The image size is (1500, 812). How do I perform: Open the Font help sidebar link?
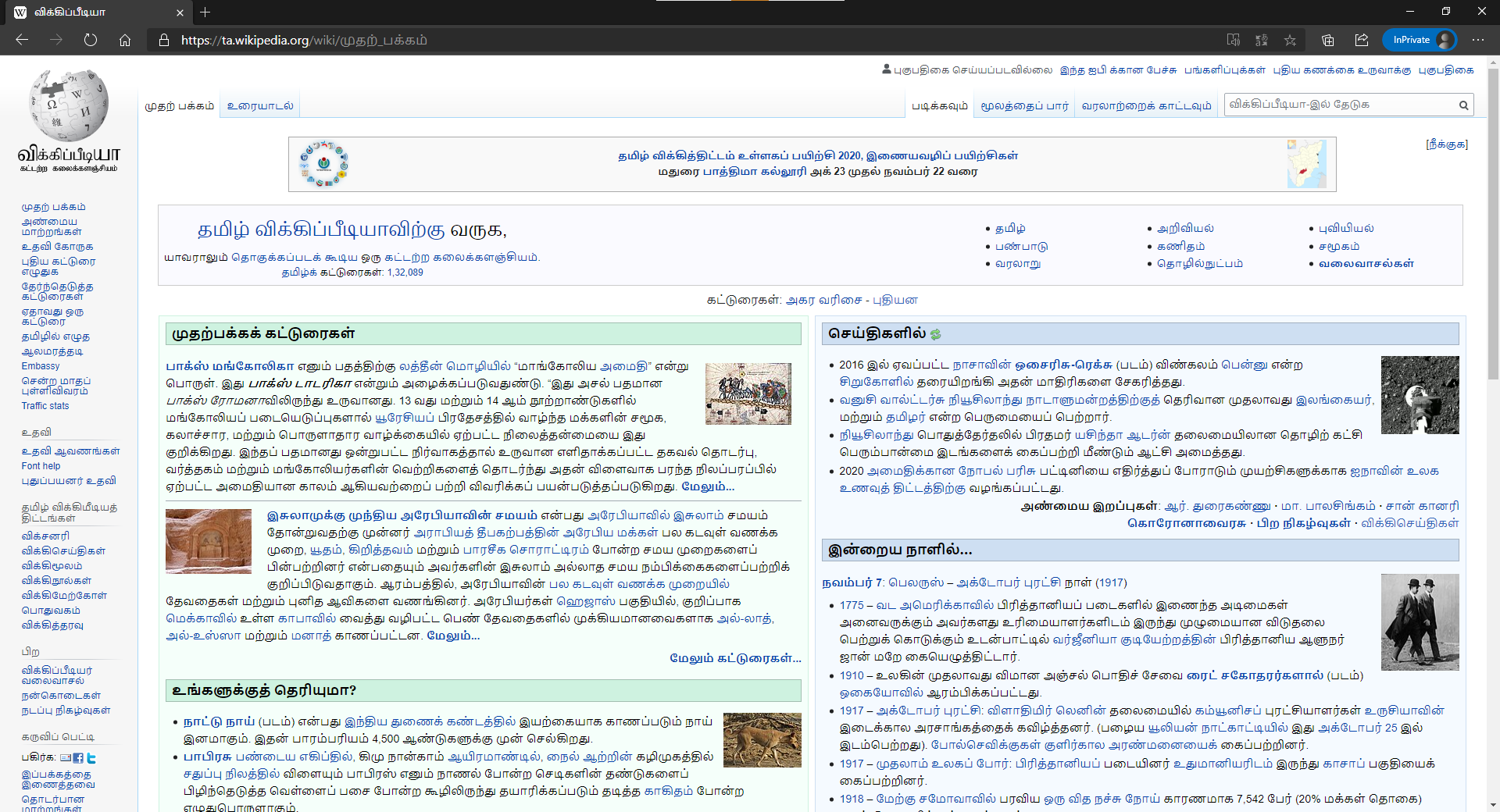[x=41, y=466]
